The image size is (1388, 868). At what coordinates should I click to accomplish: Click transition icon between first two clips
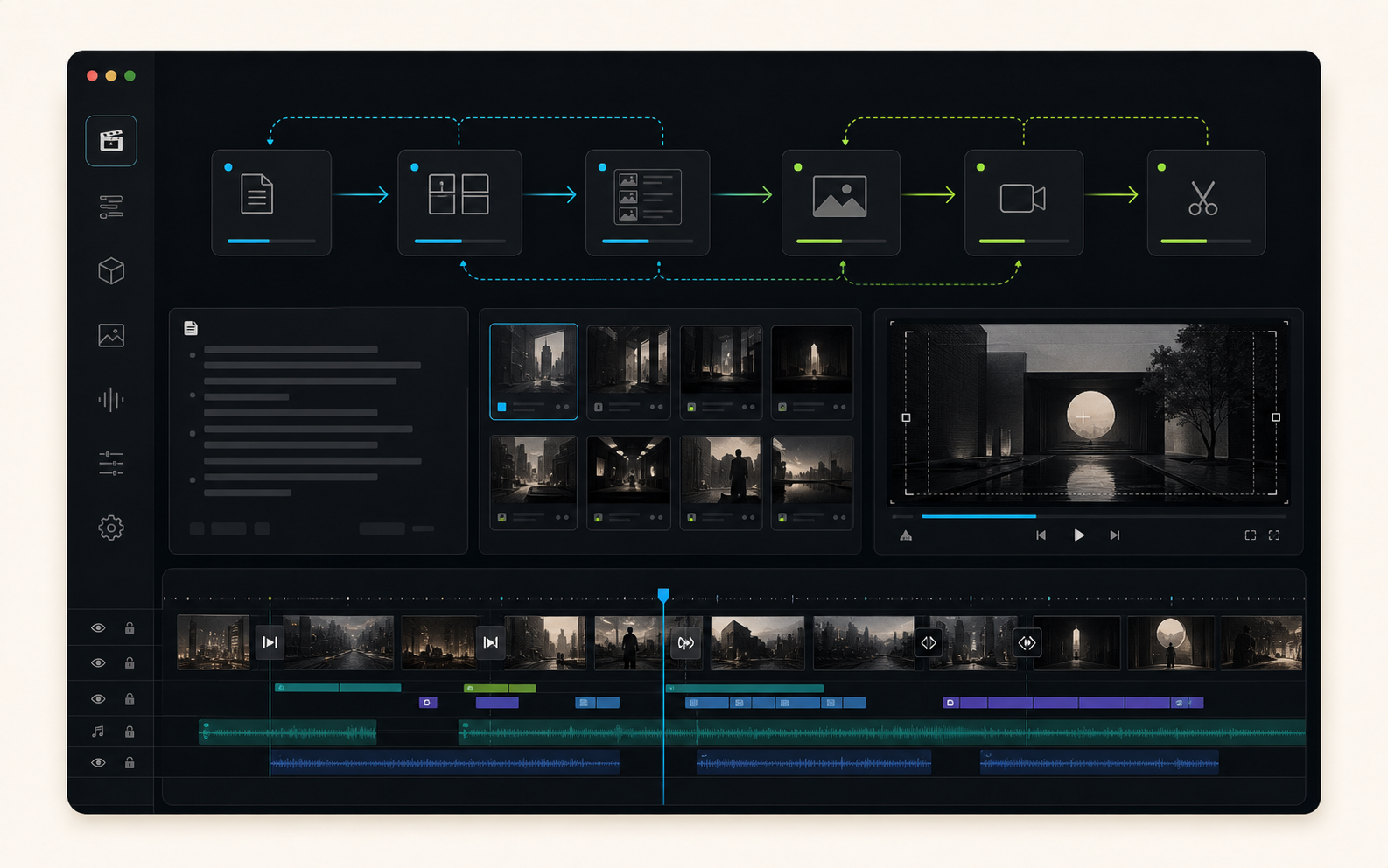pos(270,643)
